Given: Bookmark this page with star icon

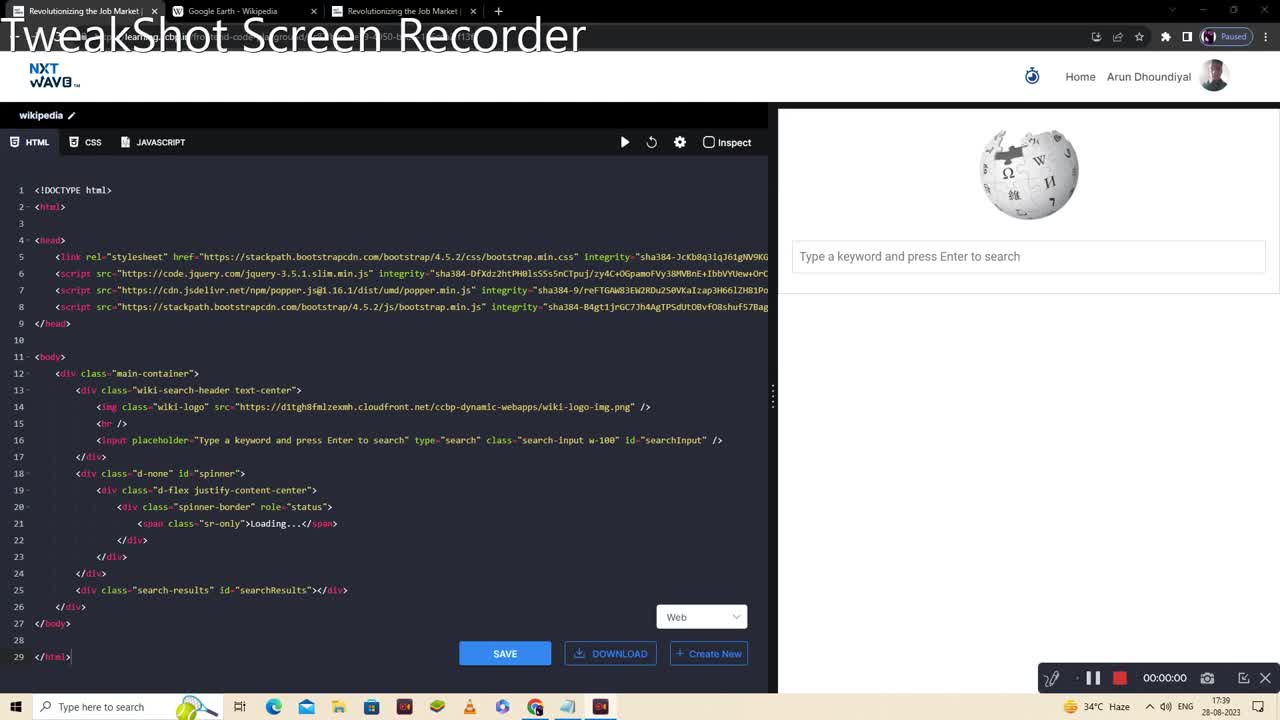Looking at the screenshot, I should coord(1139,37).
